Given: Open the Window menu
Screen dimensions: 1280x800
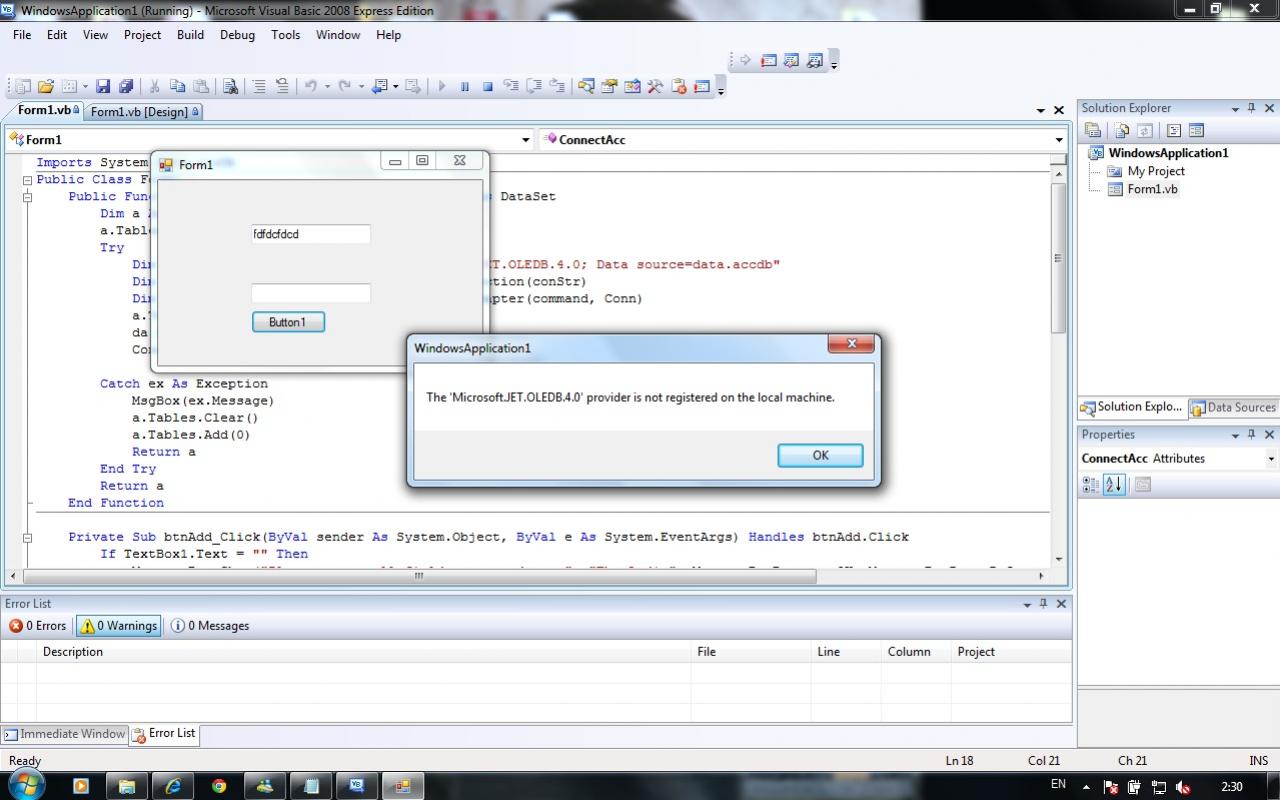Looking at the screenshot, I should click(338, 34).
